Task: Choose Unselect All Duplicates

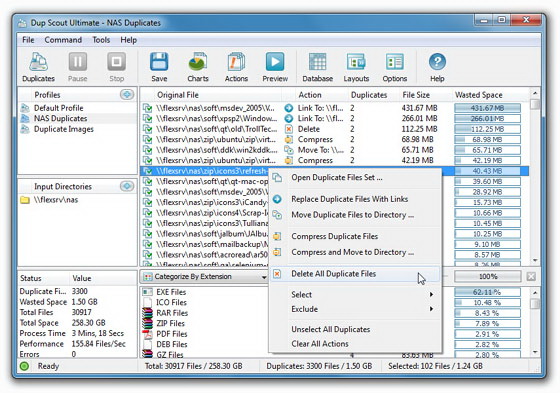Action: click(355, 329)
